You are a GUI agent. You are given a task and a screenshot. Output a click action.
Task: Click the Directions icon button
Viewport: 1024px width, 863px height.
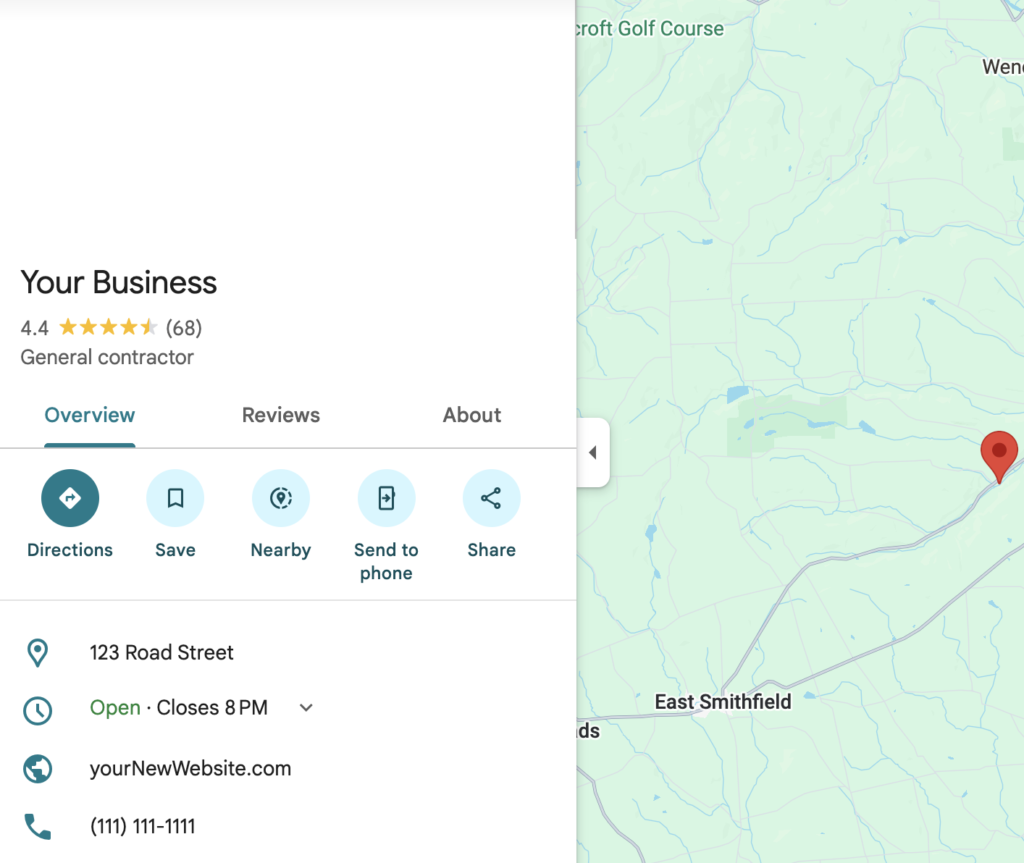pos(70,498)
